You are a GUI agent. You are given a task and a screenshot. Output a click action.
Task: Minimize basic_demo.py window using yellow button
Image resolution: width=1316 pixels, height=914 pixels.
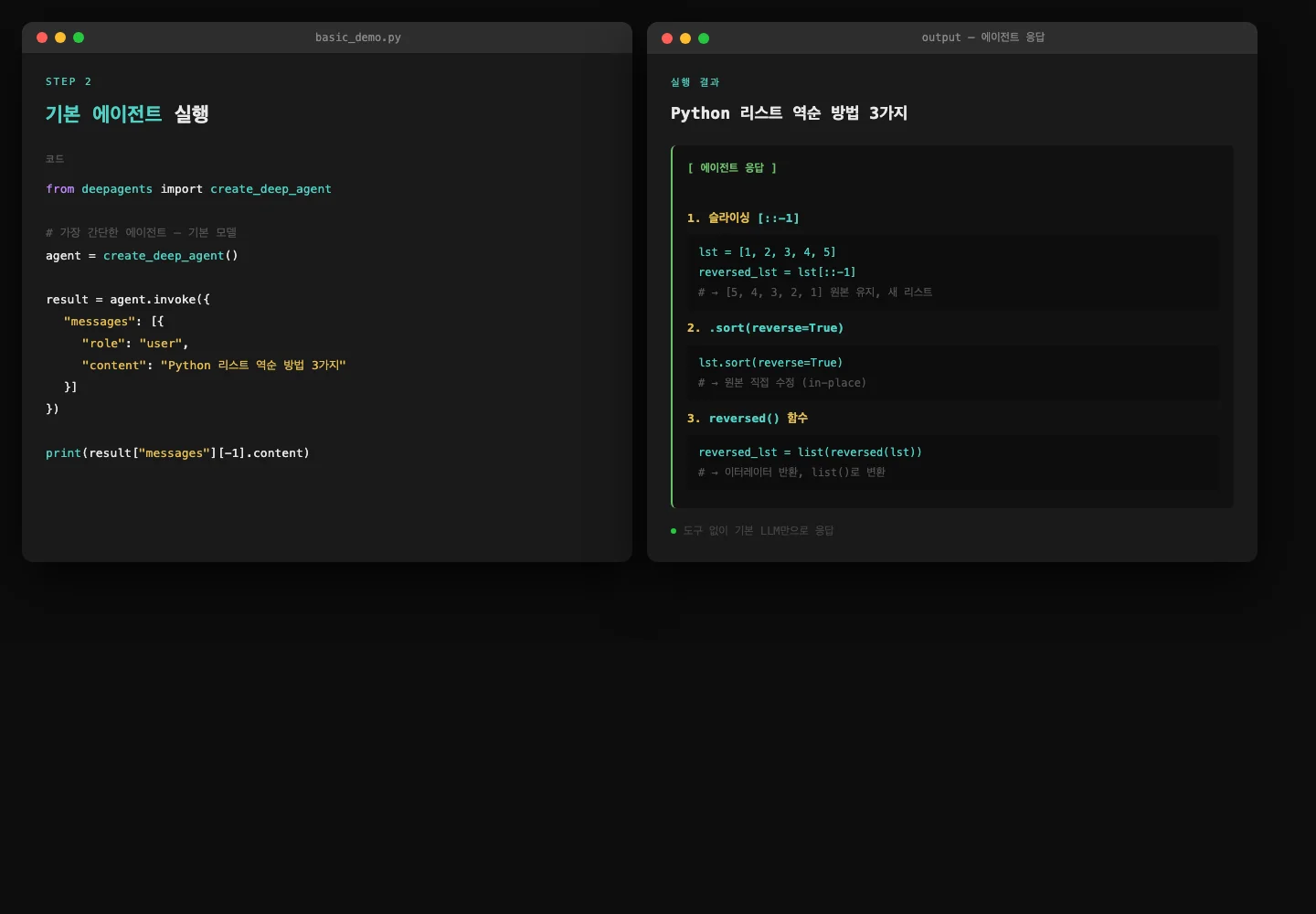click(x=60, y=37)
